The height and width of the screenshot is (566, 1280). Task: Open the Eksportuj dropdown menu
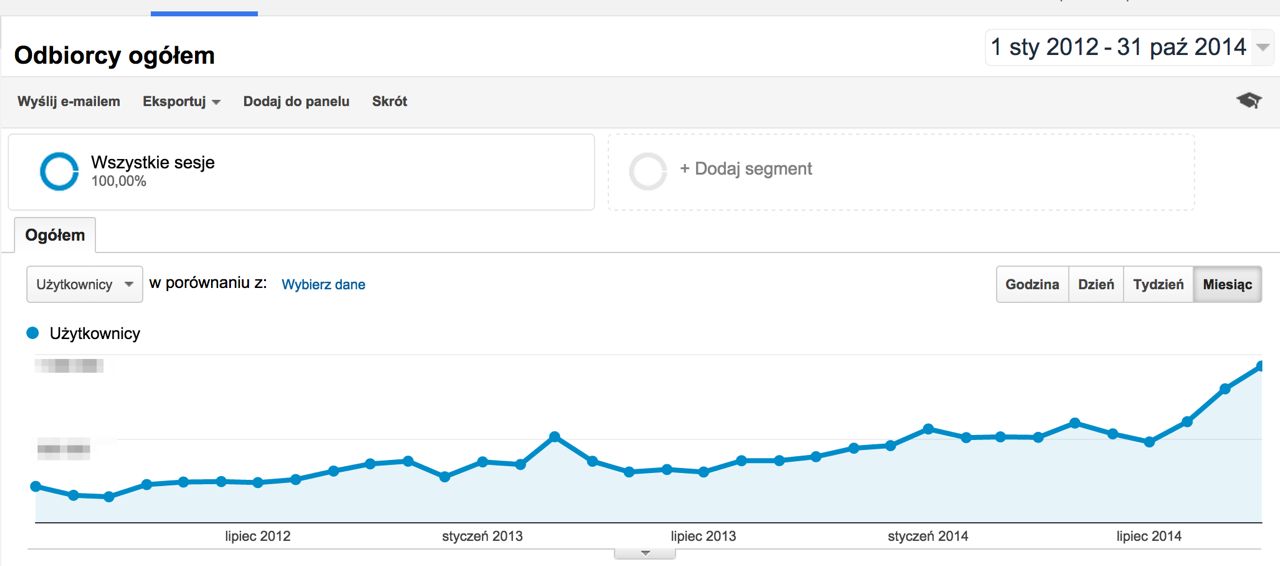coord(181,101)
